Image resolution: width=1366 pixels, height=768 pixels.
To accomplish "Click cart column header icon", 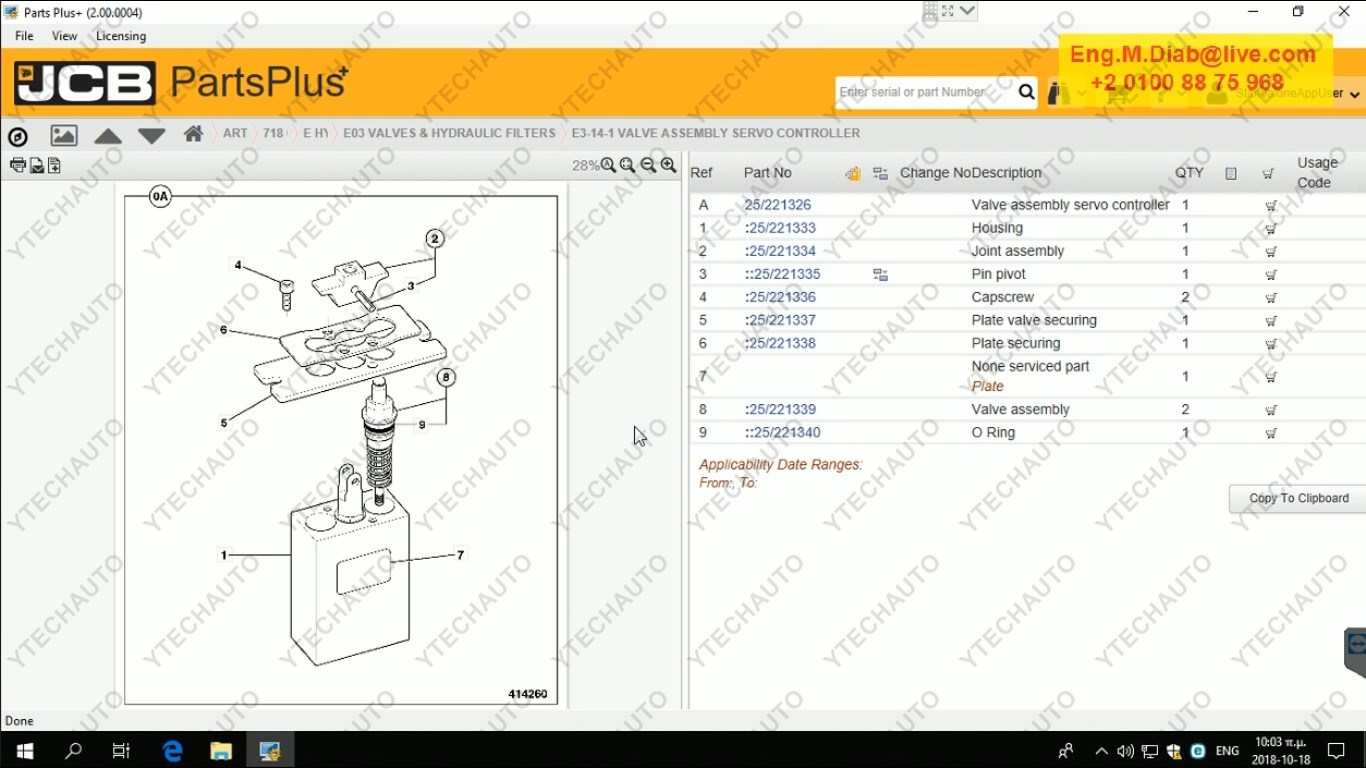I will [x=1268, y=174].
